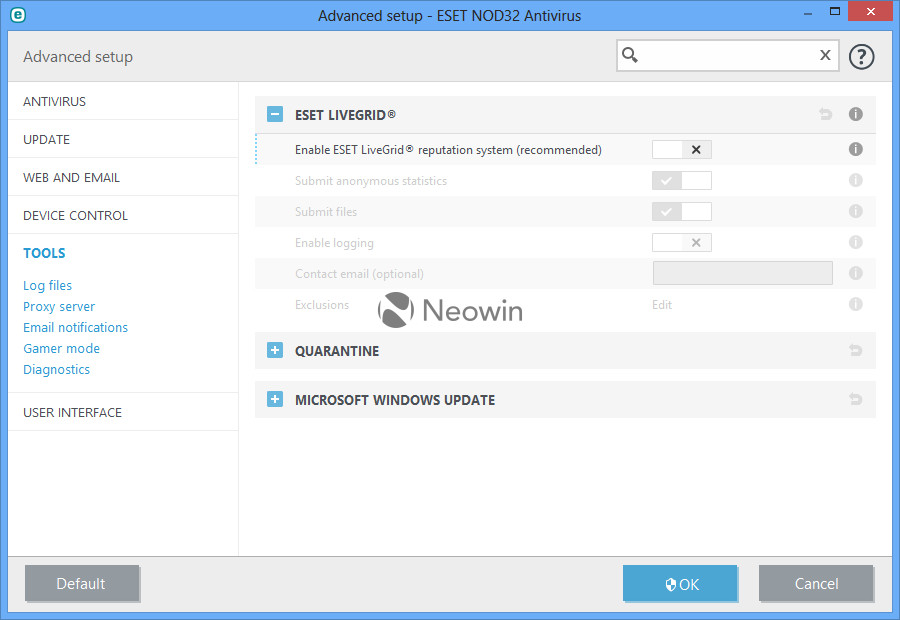This screenshot has width=900, height=620.
Task: Click the 'Advanced setup' header text
Action: click(x=78, y=57)
